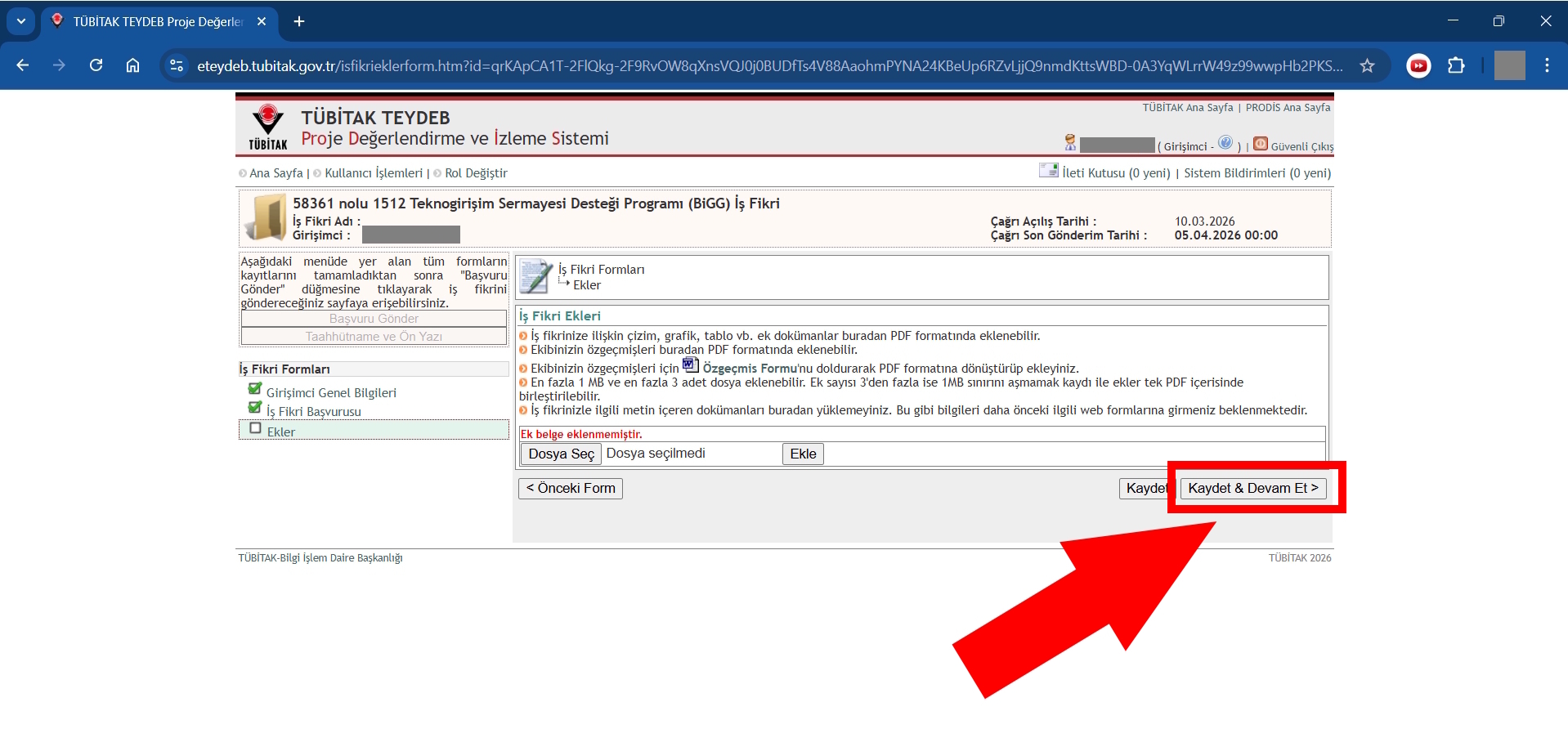
Task: Click the İş Fikri Başvurusu checkbox
Action: click(x=255, y=408)
